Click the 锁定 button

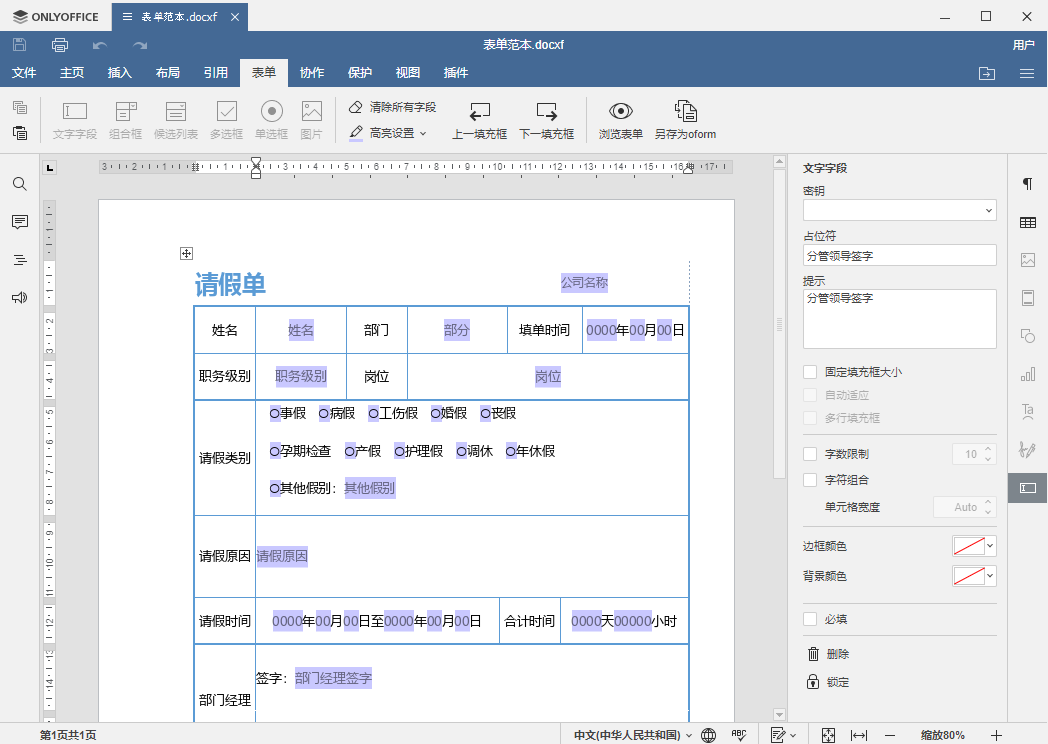click(829, 682)
